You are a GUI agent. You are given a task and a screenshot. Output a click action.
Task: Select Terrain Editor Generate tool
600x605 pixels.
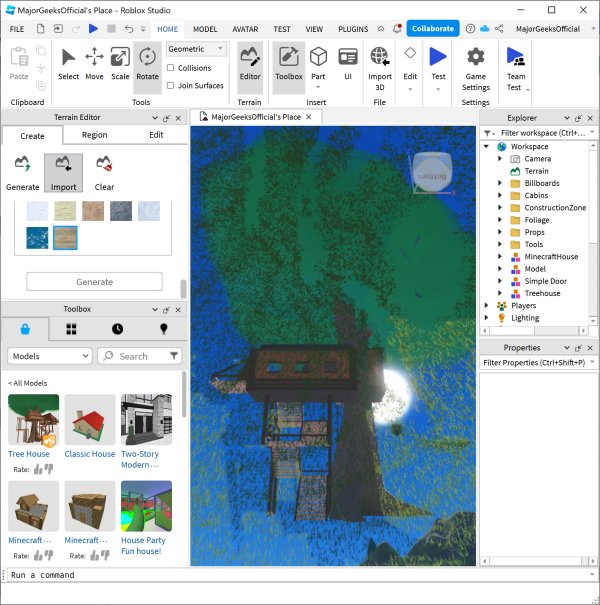23,171
